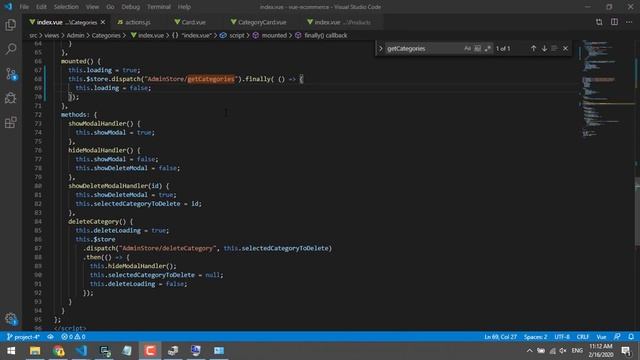
Task: Click the Categories folder breadcrumb
Action: (106, 36)
